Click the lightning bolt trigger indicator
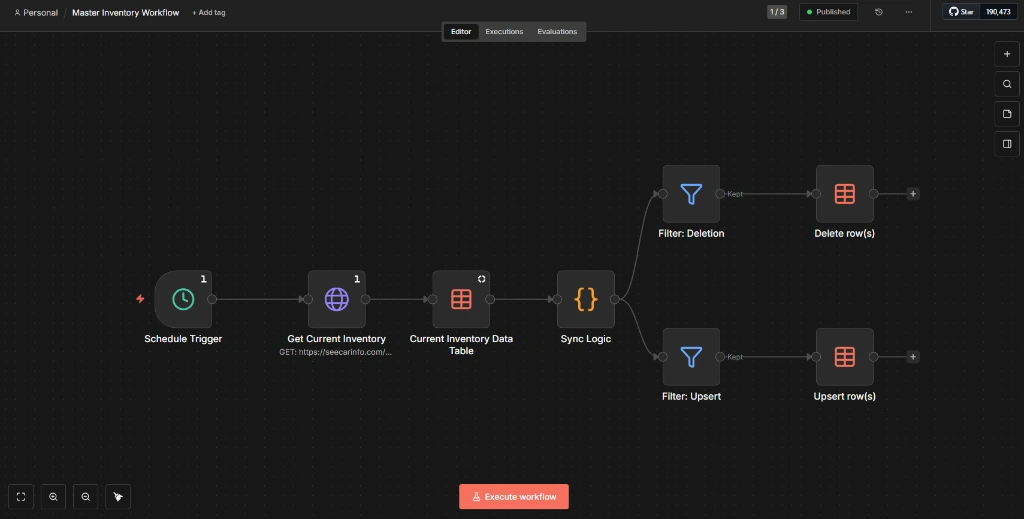Screen dimensions: 1024x519 tap(140, 299)
